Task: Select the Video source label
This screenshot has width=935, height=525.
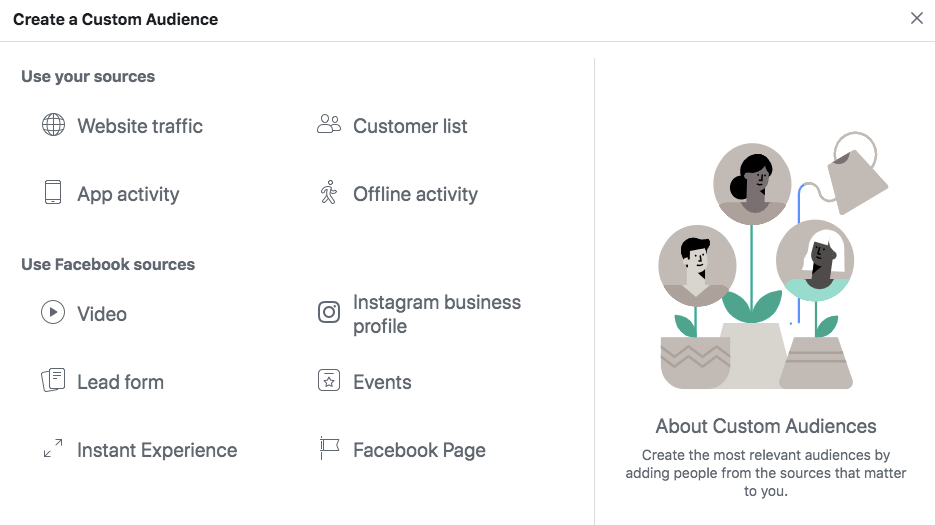Action: pos(102,314)
